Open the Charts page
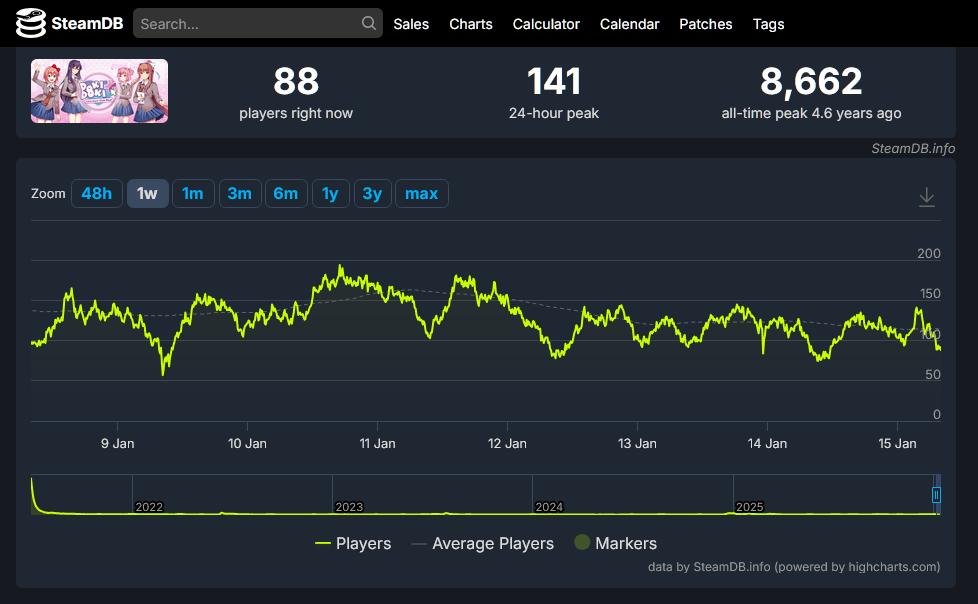 coord(471,24)
